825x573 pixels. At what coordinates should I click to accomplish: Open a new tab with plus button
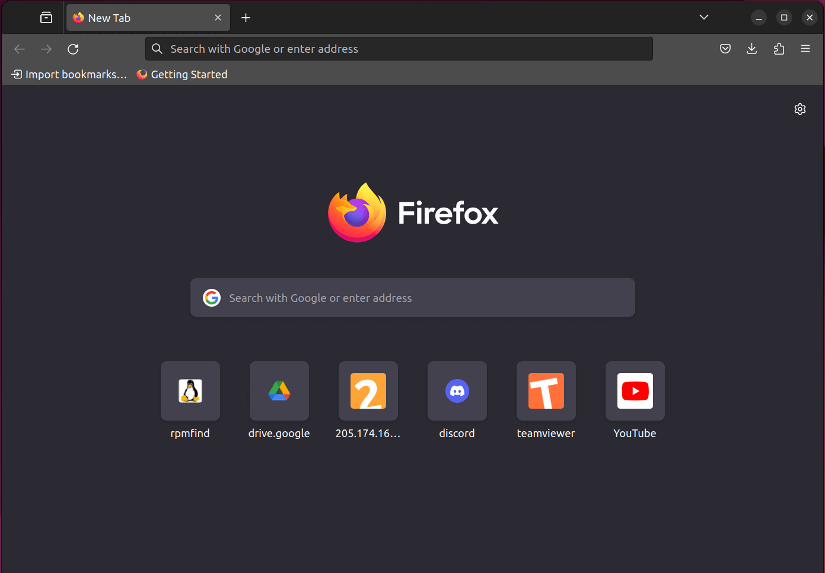(x=246, y=18)
